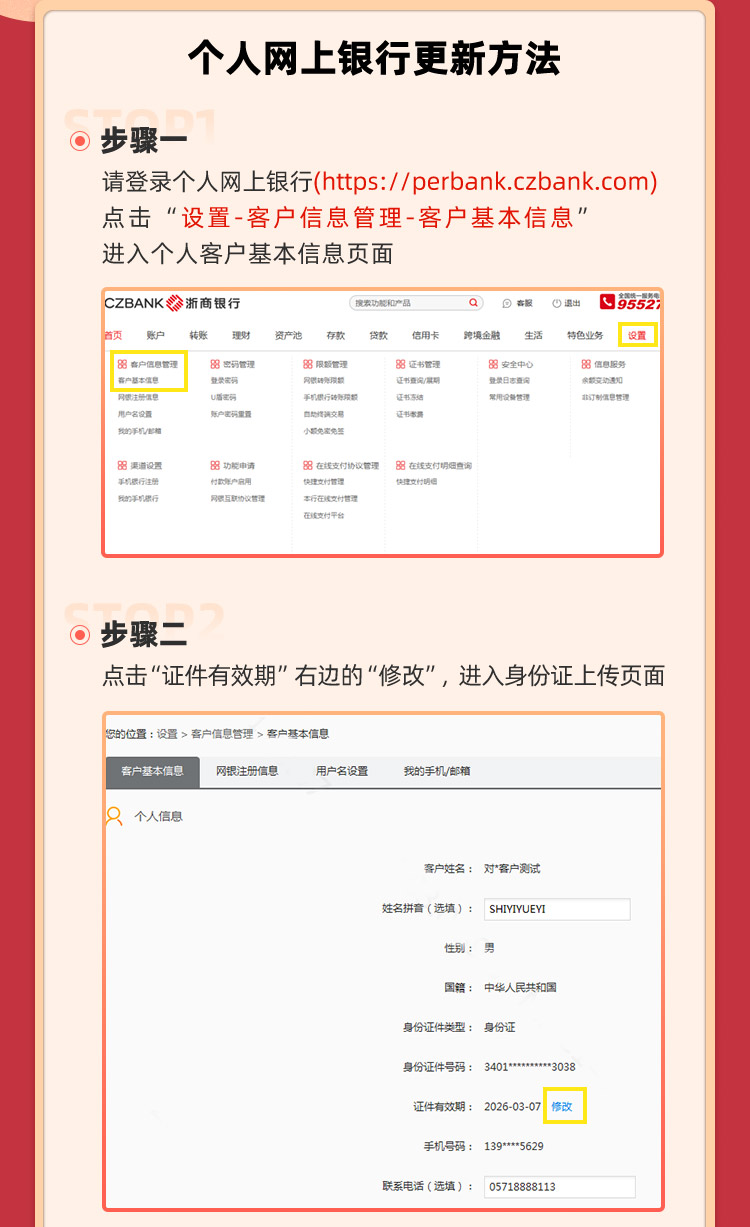This screenshot has width=750, height=1227.
Task: Click the search magnifier icon in CZBANK header
Action: (473, 303)
